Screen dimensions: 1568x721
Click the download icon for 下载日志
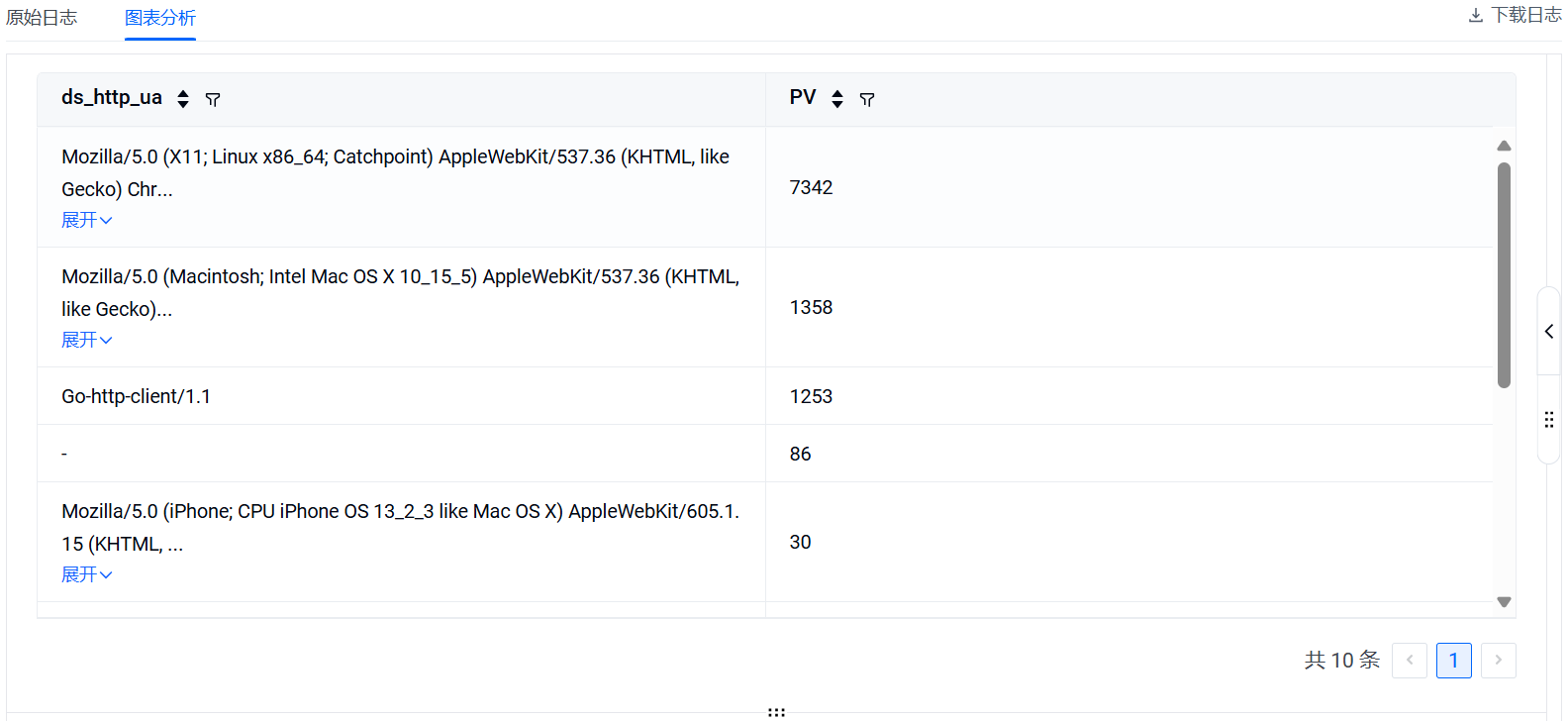click(x=1475, y=16)
